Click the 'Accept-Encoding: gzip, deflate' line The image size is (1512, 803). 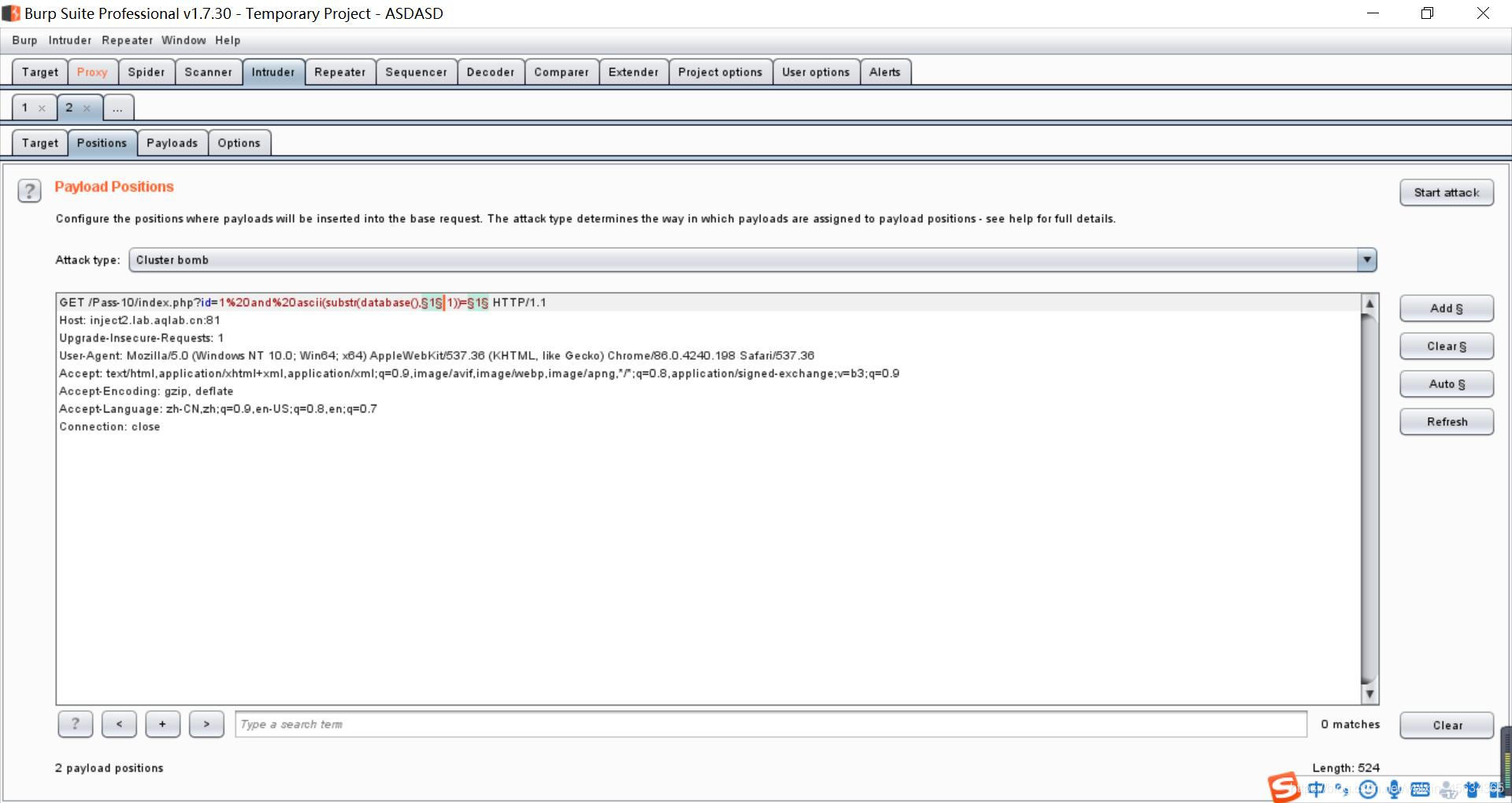pyautogui.click(x=146, y=391)
